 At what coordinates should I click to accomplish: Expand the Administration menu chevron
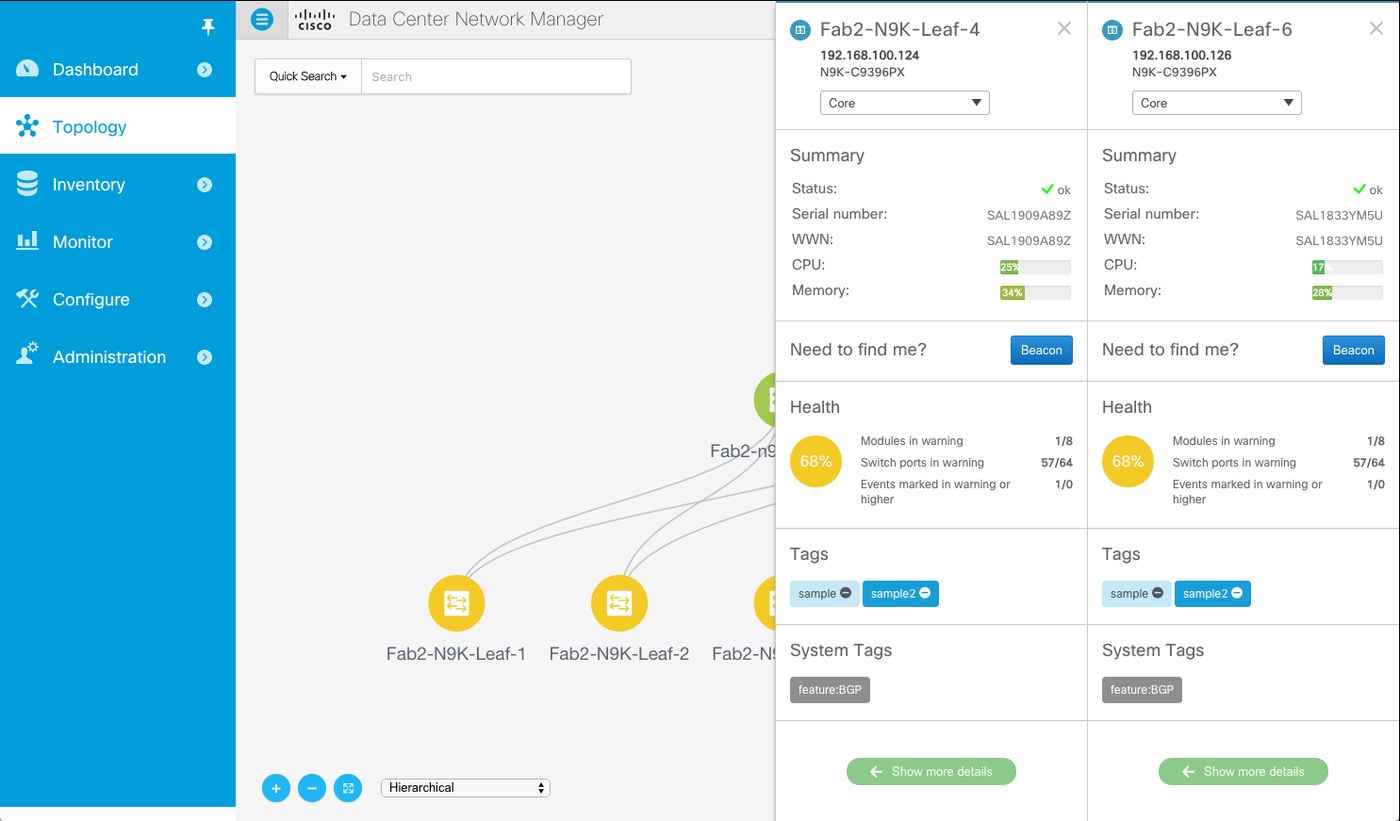point(205,357)
